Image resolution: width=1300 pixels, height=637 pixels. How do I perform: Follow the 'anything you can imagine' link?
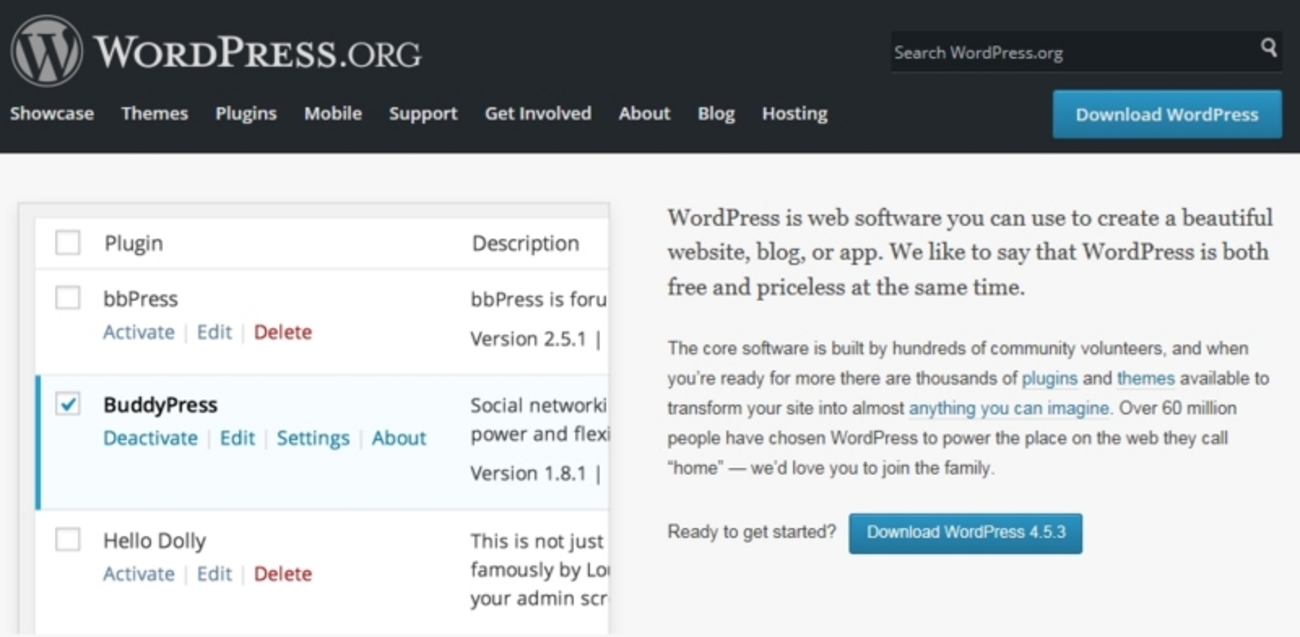[x=1008, y=408]
